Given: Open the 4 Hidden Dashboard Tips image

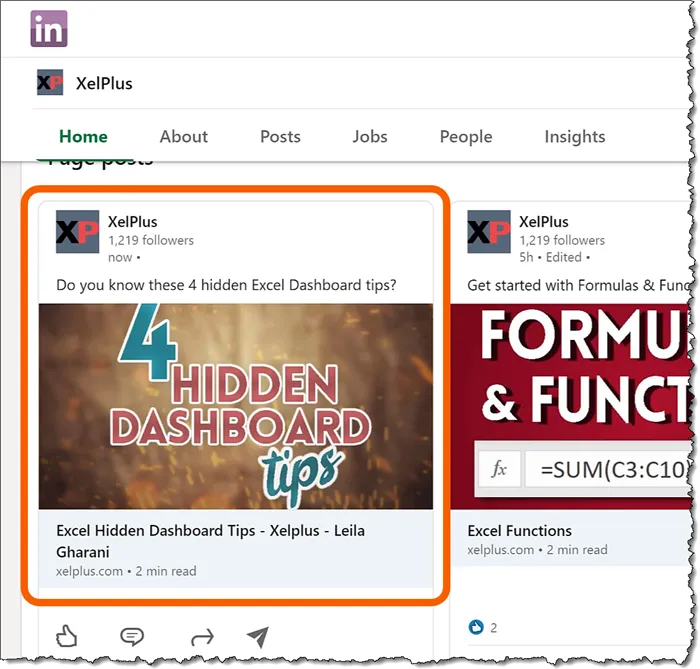Looking at the screenshot, I should pyautogui.click(x=236, y=407).
